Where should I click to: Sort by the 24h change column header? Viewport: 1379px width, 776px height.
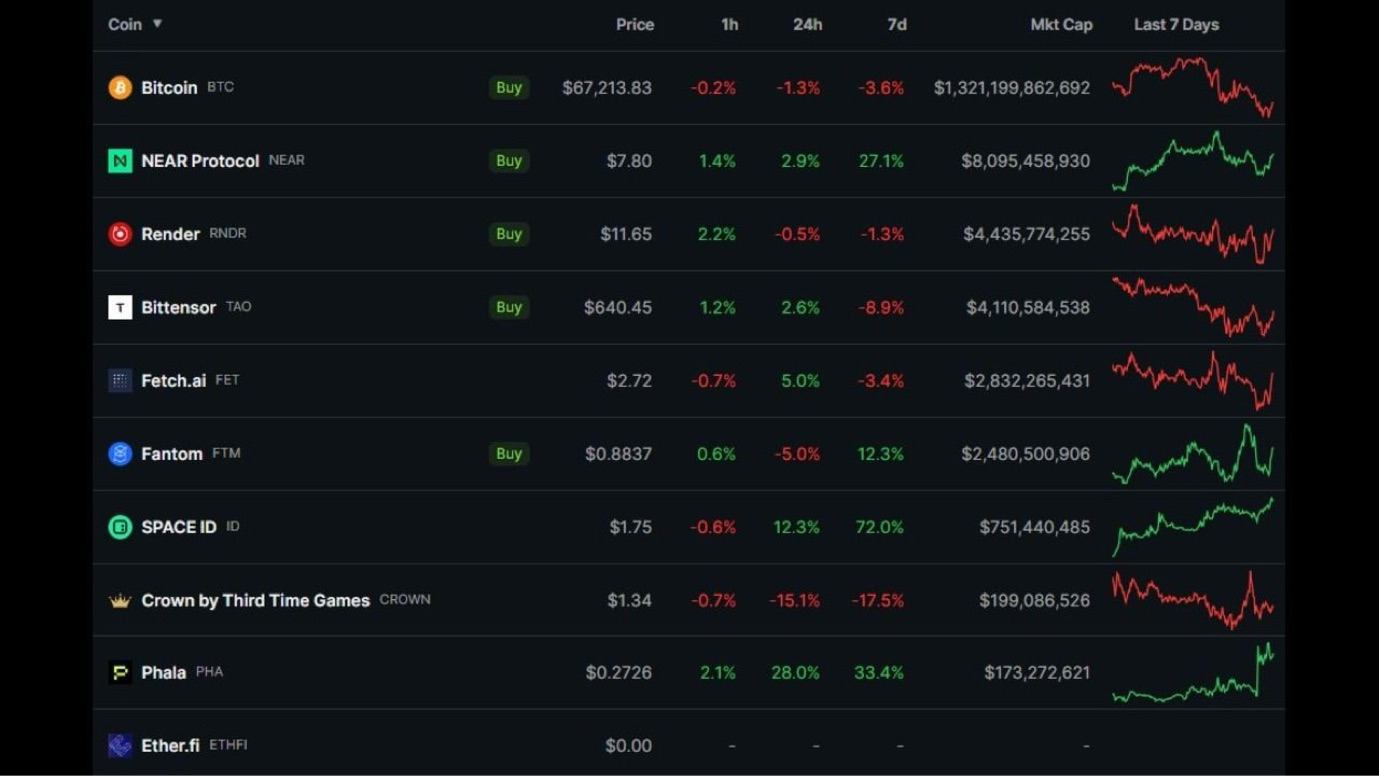pyautogui.click(x=807, y=25)
